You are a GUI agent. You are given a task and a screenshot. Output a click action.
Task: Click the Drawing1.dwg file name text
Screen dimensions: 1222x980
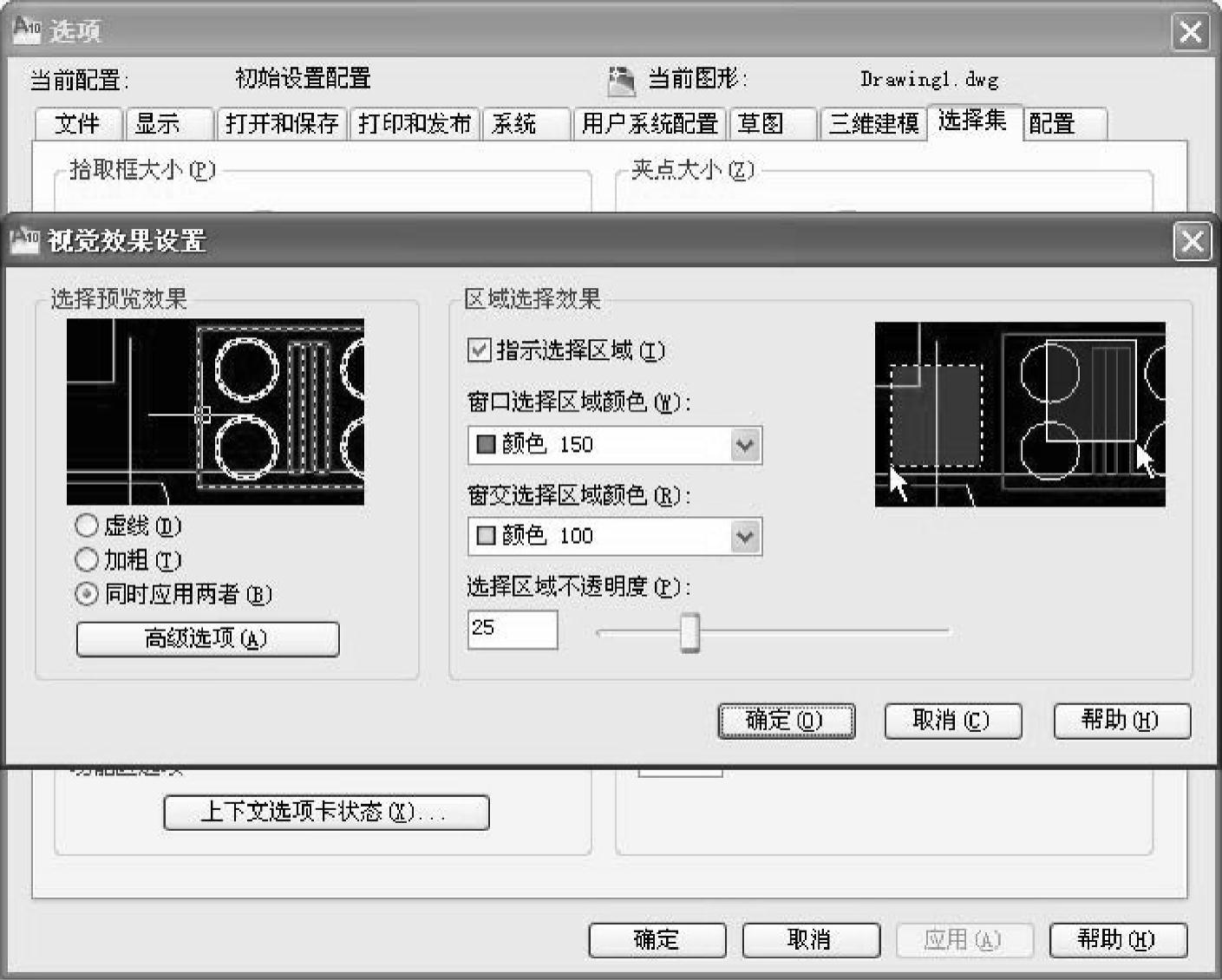pyautogui.click(x=929, y=80)
